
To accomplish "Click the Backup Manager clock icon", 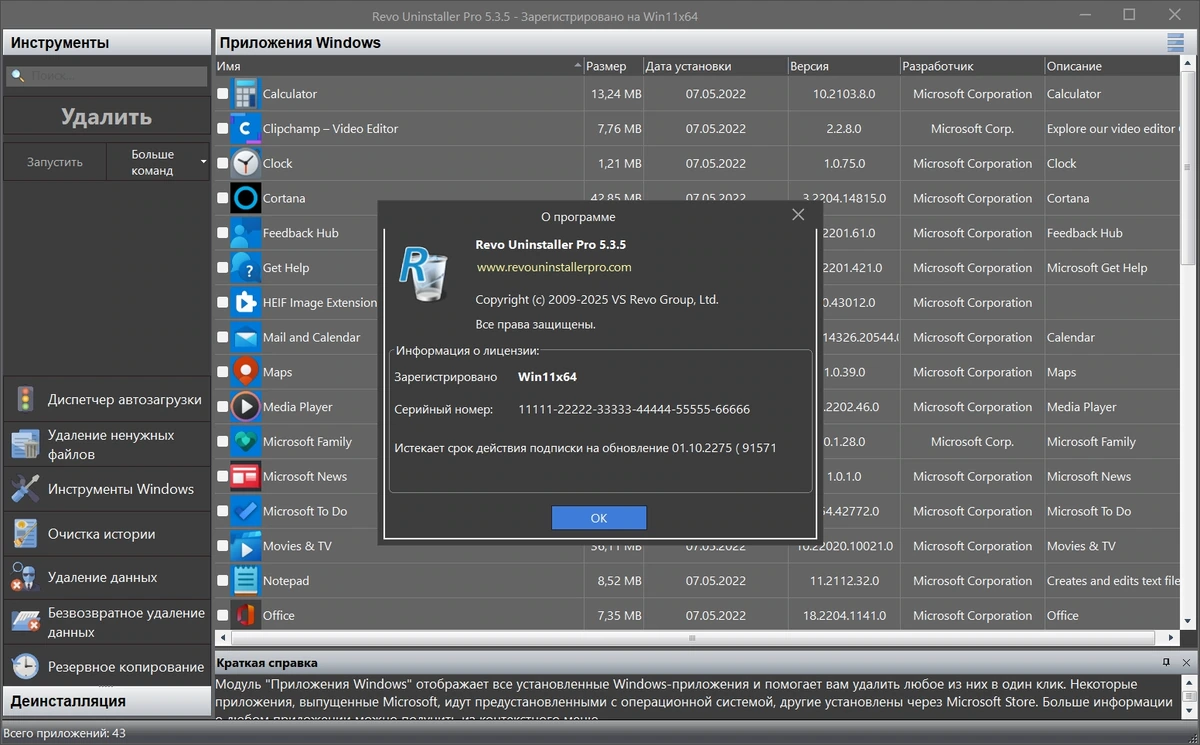I will coord(25,666).
